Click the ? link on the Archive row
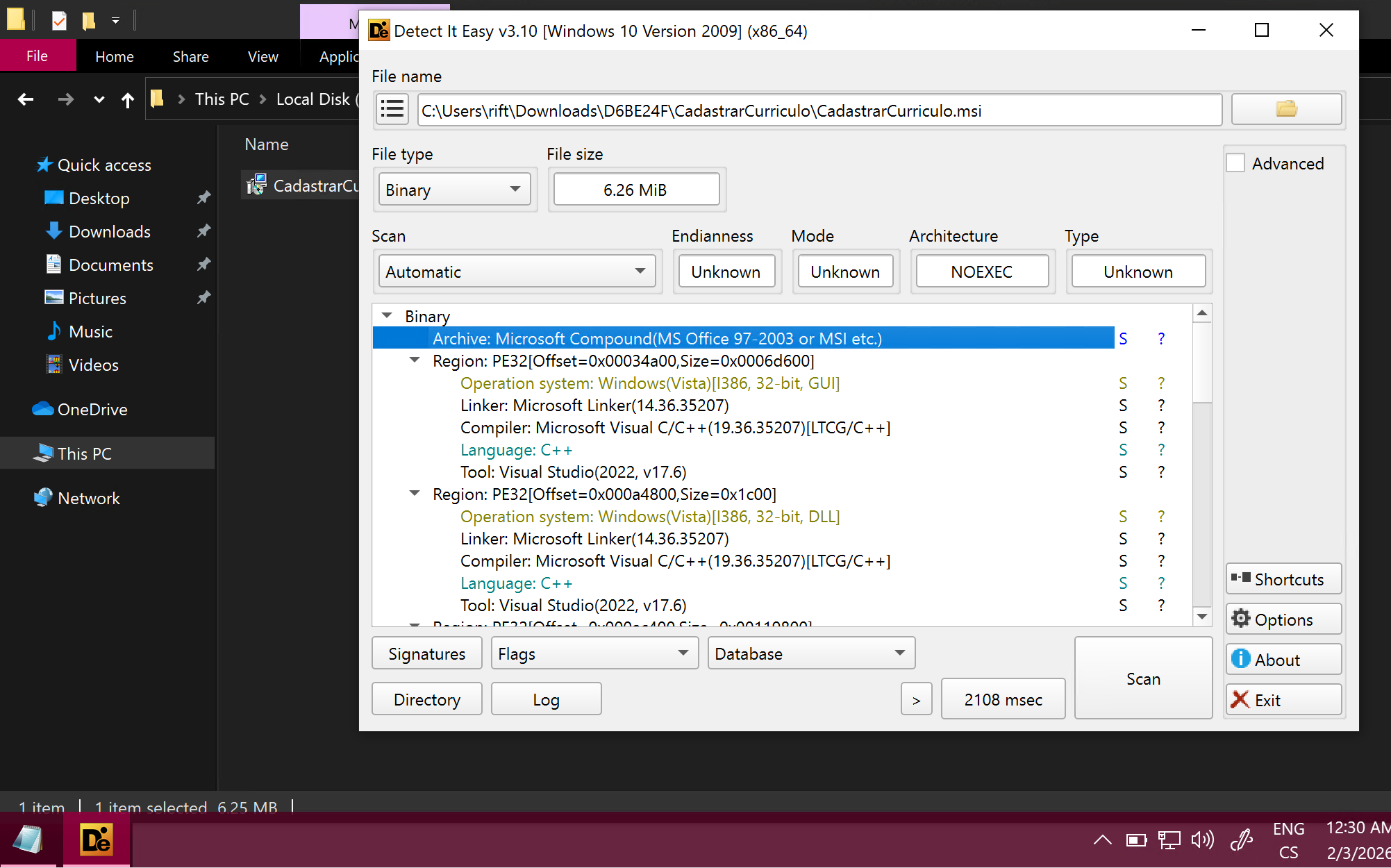This screenshot has height=868, width=1391. [1161, 338]
